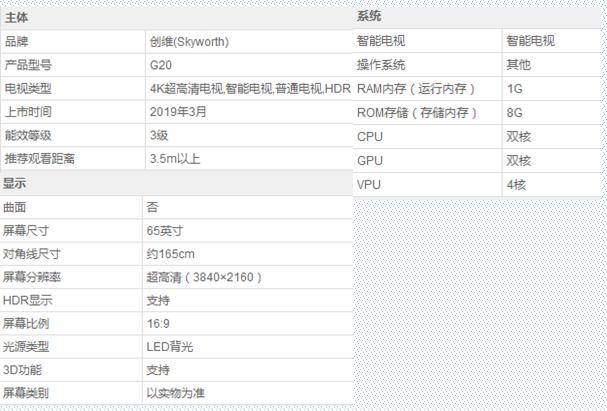607x411 pixels.
Task: Click the 显示 section header
Action: click(15, 183)
